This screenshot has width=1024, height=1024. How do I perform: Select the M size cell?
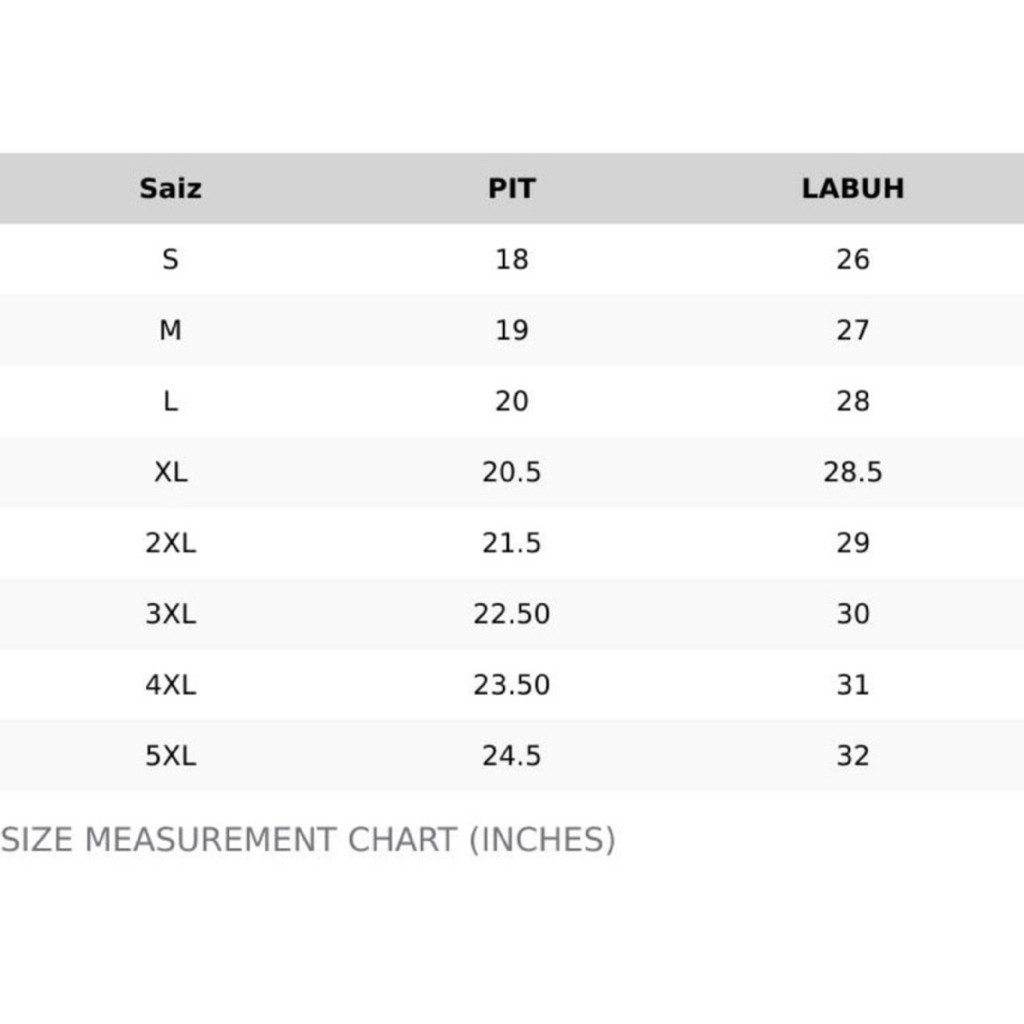click(x=170, y=330)
